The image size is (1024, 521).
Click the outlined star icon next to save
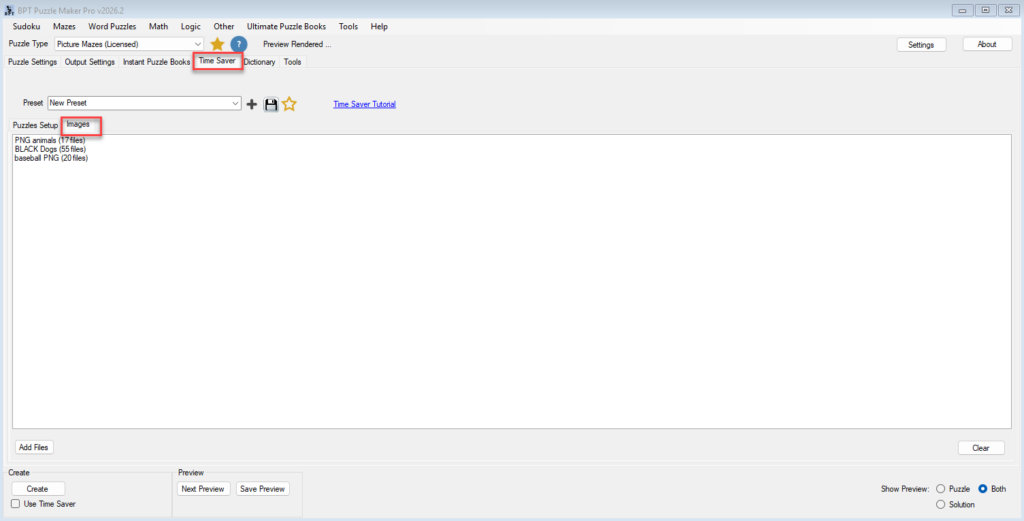point(289,104)
